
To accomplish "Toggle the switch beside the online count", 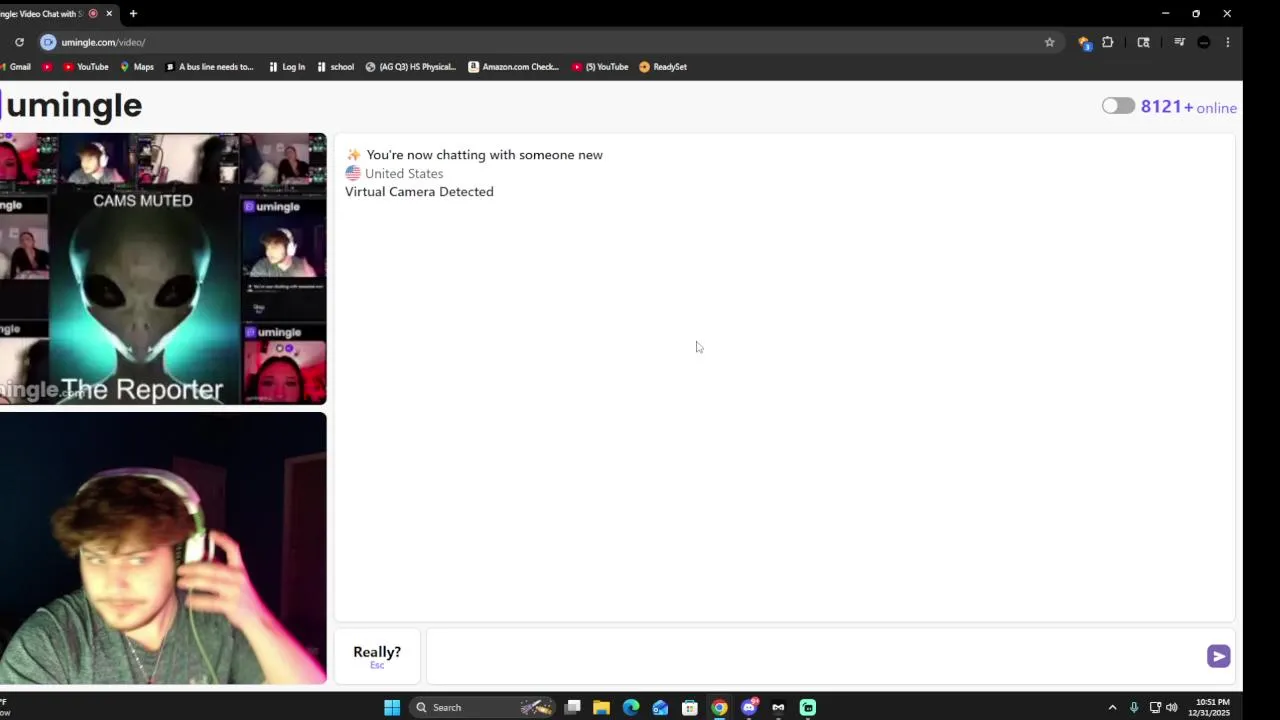I will (1118, 106).
